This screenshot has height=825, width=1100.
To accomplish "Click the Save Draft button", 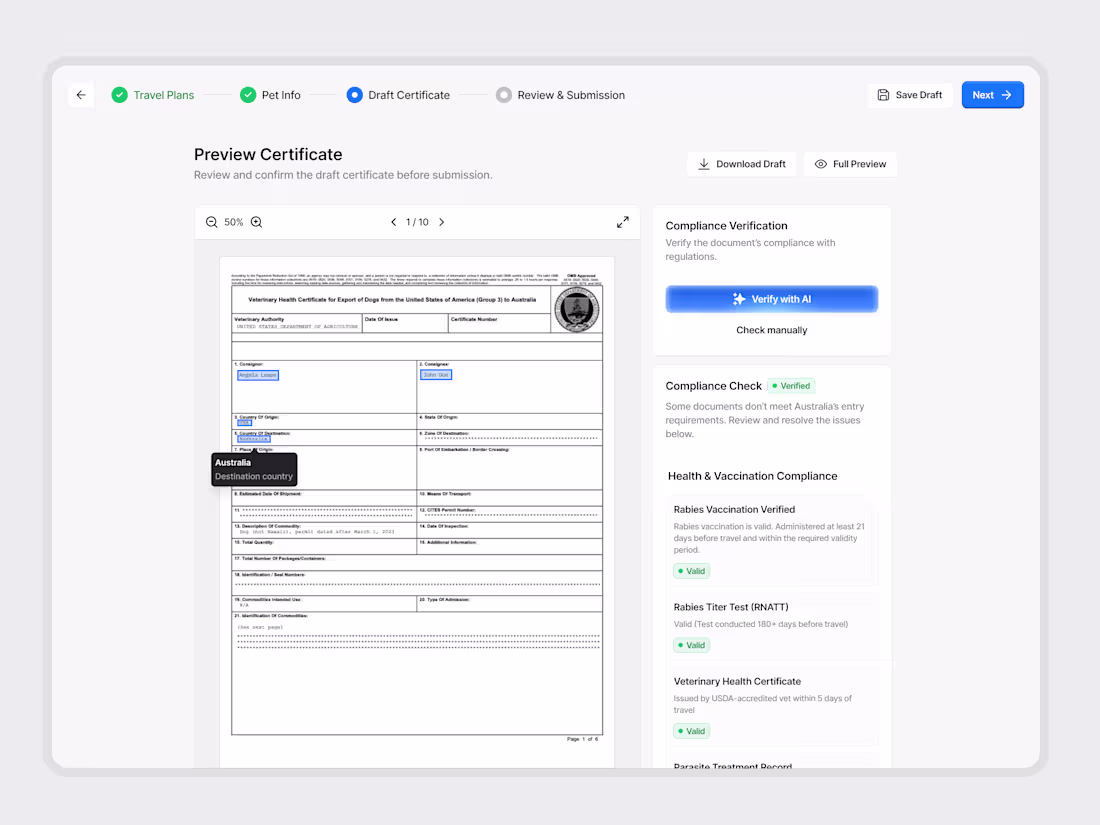I will point(910,94).
